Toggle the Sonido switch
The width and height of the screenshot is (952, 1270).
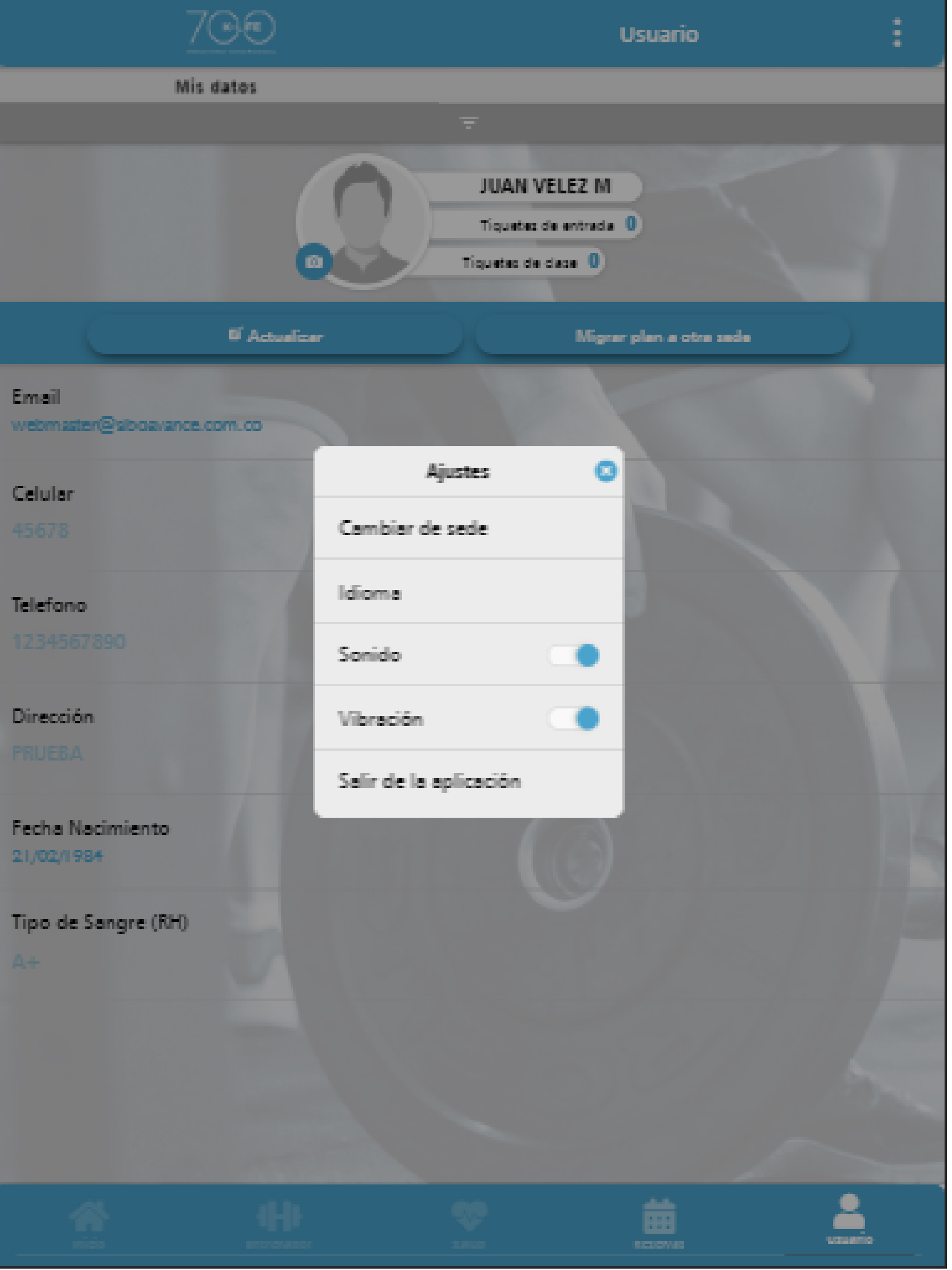574,655
